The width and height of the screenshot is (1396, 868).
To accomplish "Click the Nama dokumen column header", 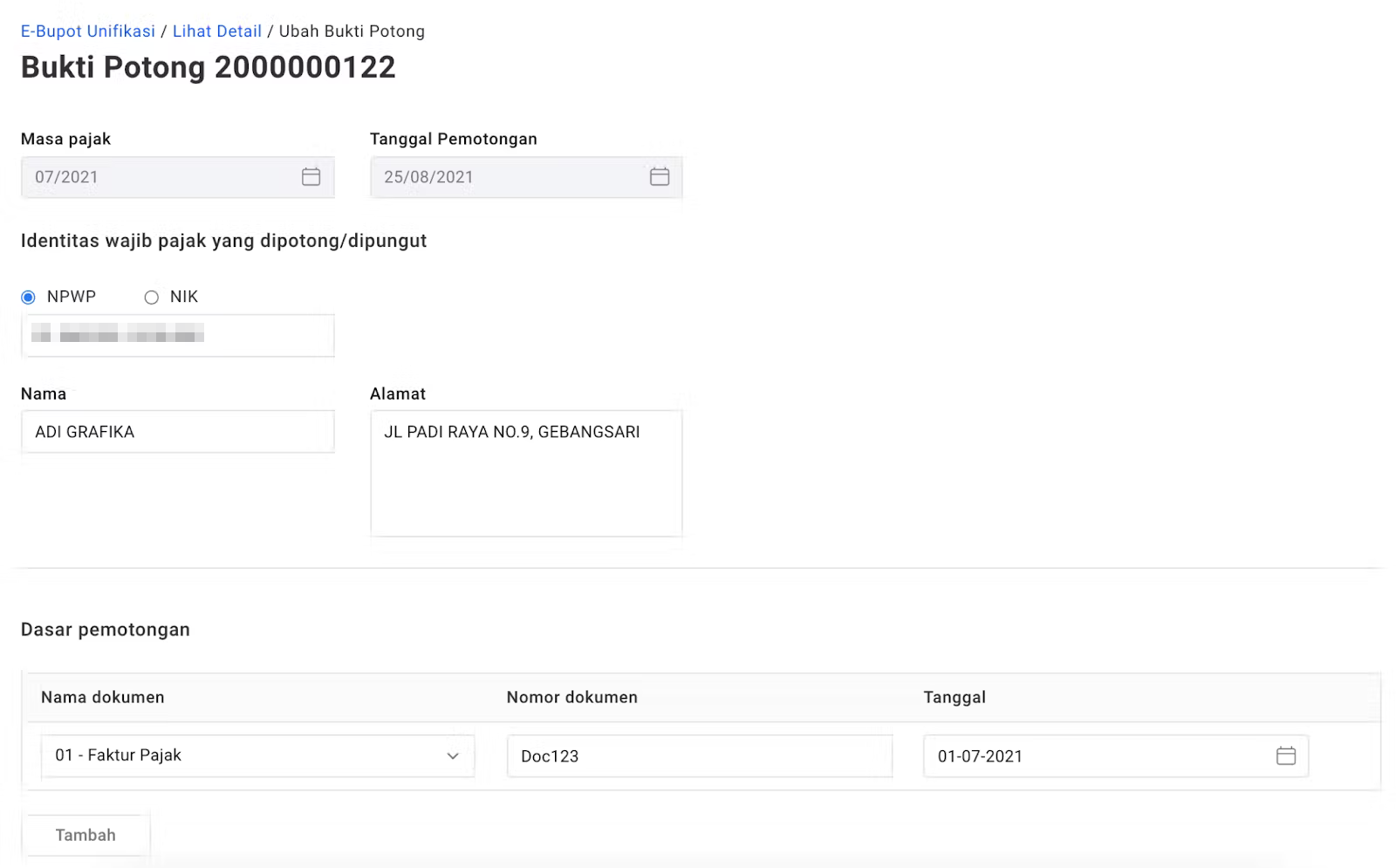I will pyautogui.click(x=103, y=697).
